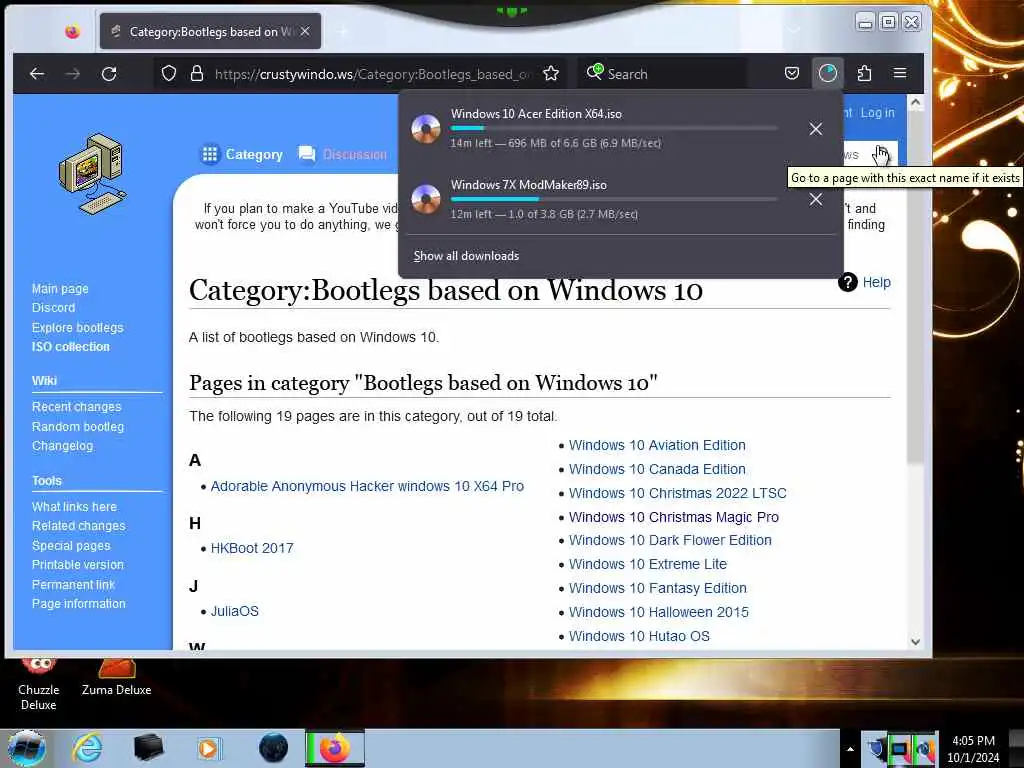Viewport: 1024px width, 768px height.
Task: Click the Log in link
Action: tap(877, 112)
